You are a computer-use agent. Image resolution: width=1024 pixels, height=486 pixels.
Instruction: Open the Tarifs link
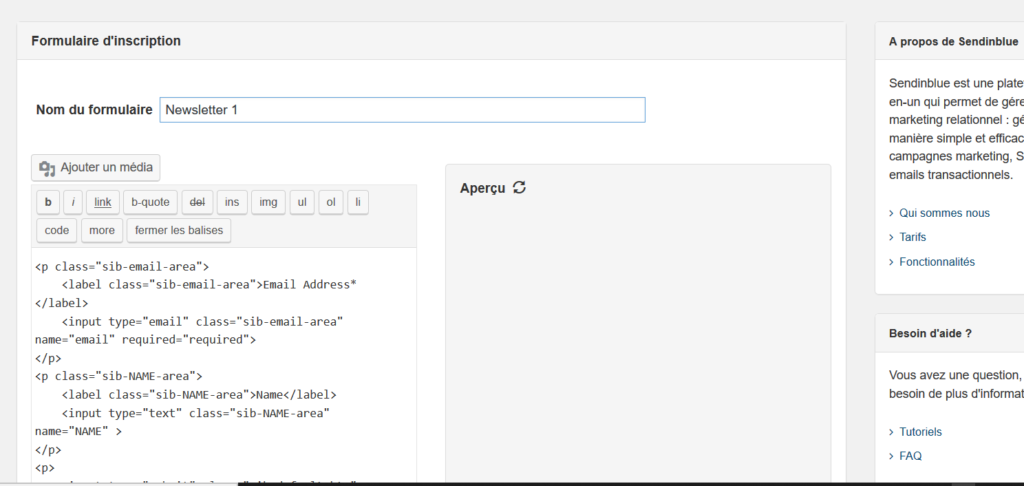tap(912, 237)
